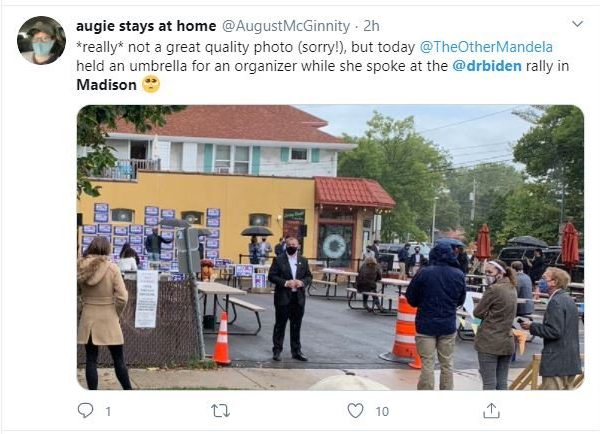Click the smiling face emoji after Madison
The image size is (600, 434).
151,84
